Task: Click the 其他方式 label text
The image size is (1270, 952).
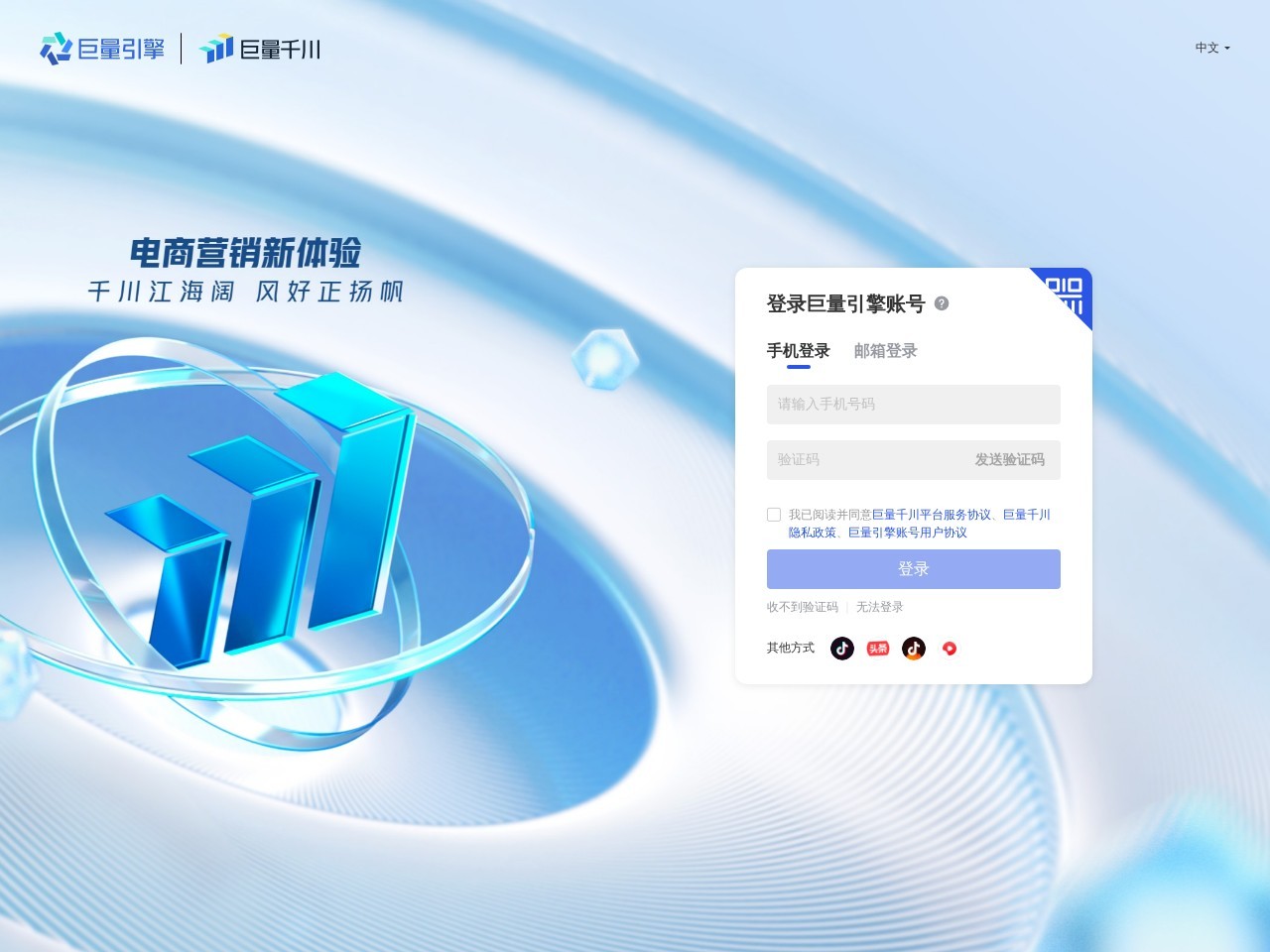Action: 791,649
